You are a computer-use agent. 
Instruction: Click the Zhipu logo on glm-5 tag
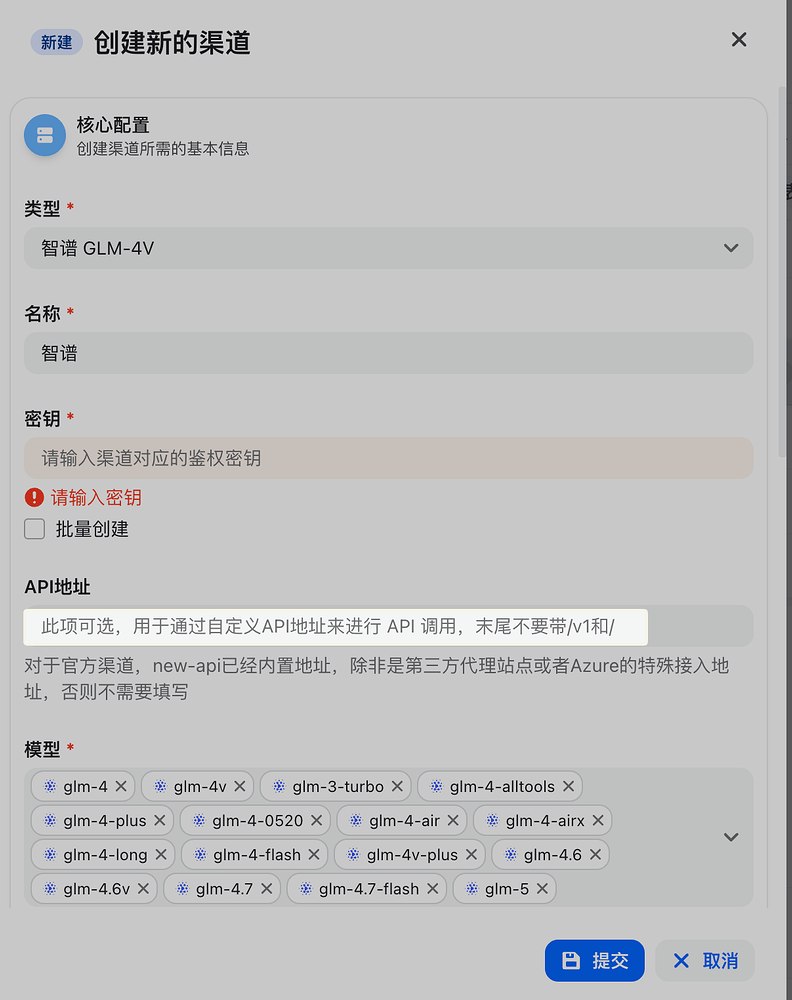[x=472, y=888]
